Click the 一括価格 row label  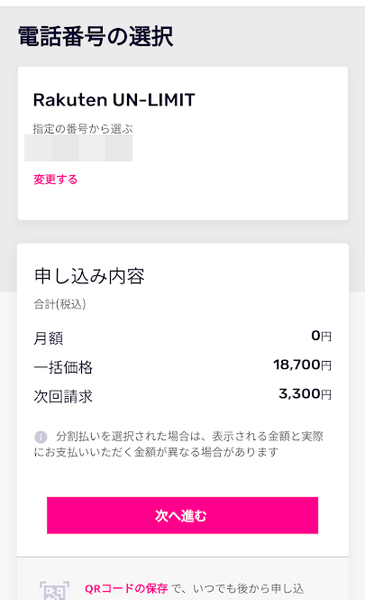click(x=63, y=368)
